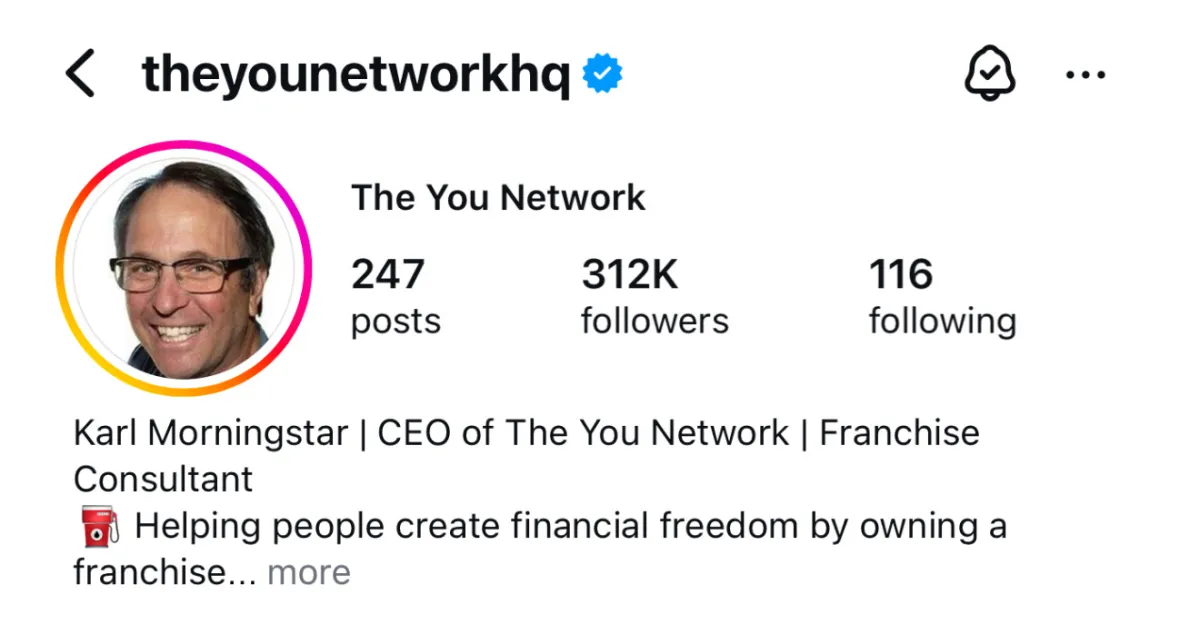Open the three-dot options menu
1200x624 pixels.
point(1086,75)
